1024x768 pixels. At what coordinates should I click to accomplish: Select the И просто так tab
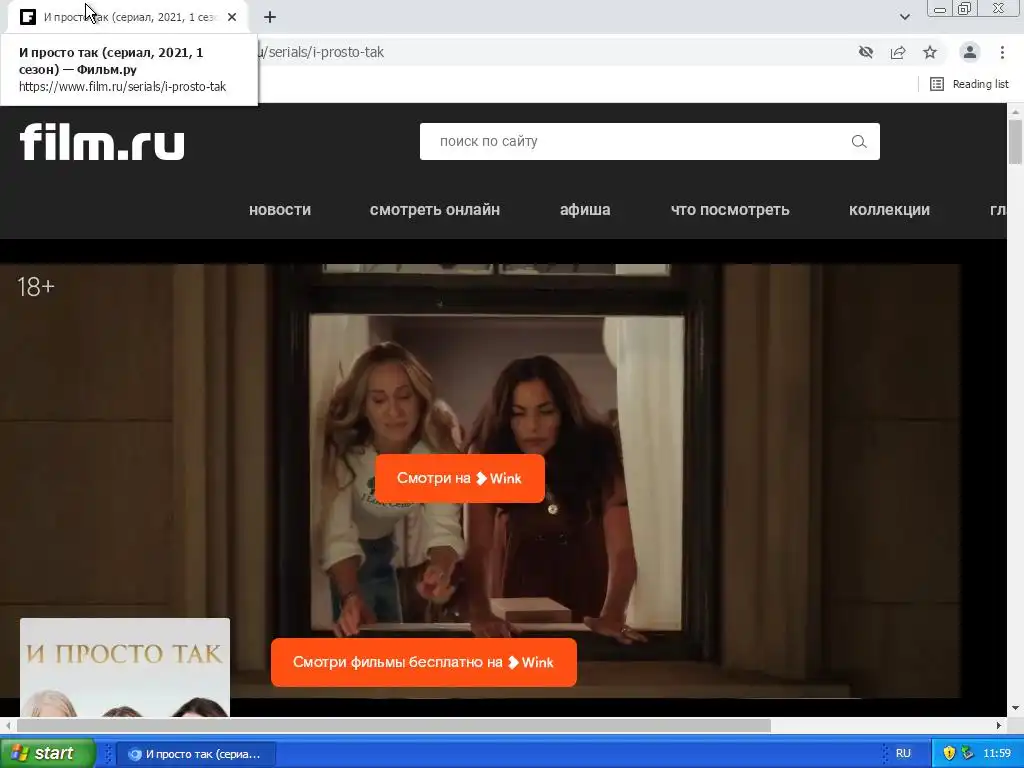click(x=127, y=17)
